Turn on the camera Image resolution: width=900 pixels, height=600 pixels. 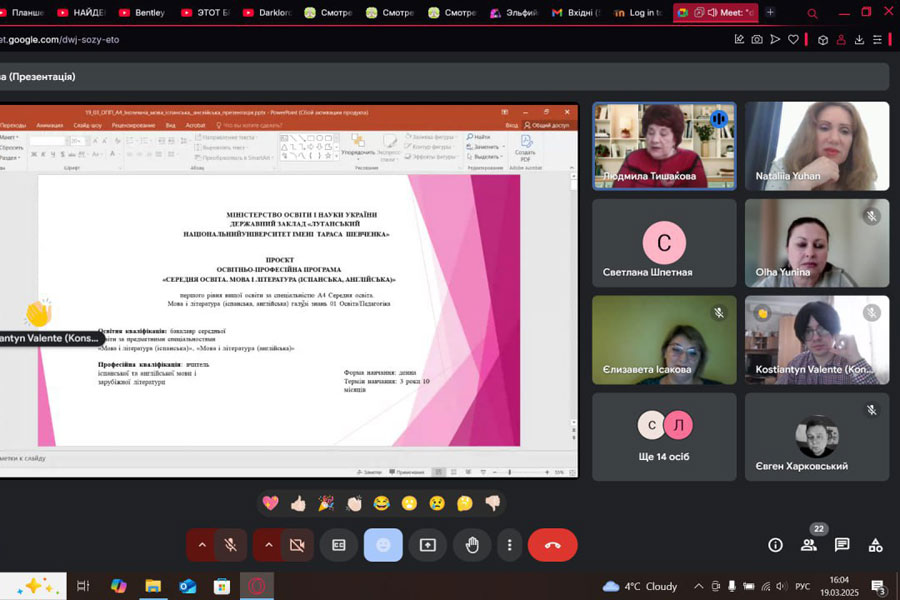(297, 545)
